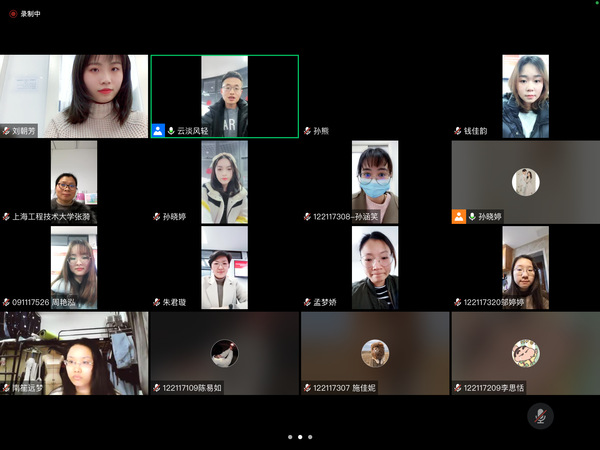Click the green microphone icon beside 云淡风轻

click(x=171, y=131)
